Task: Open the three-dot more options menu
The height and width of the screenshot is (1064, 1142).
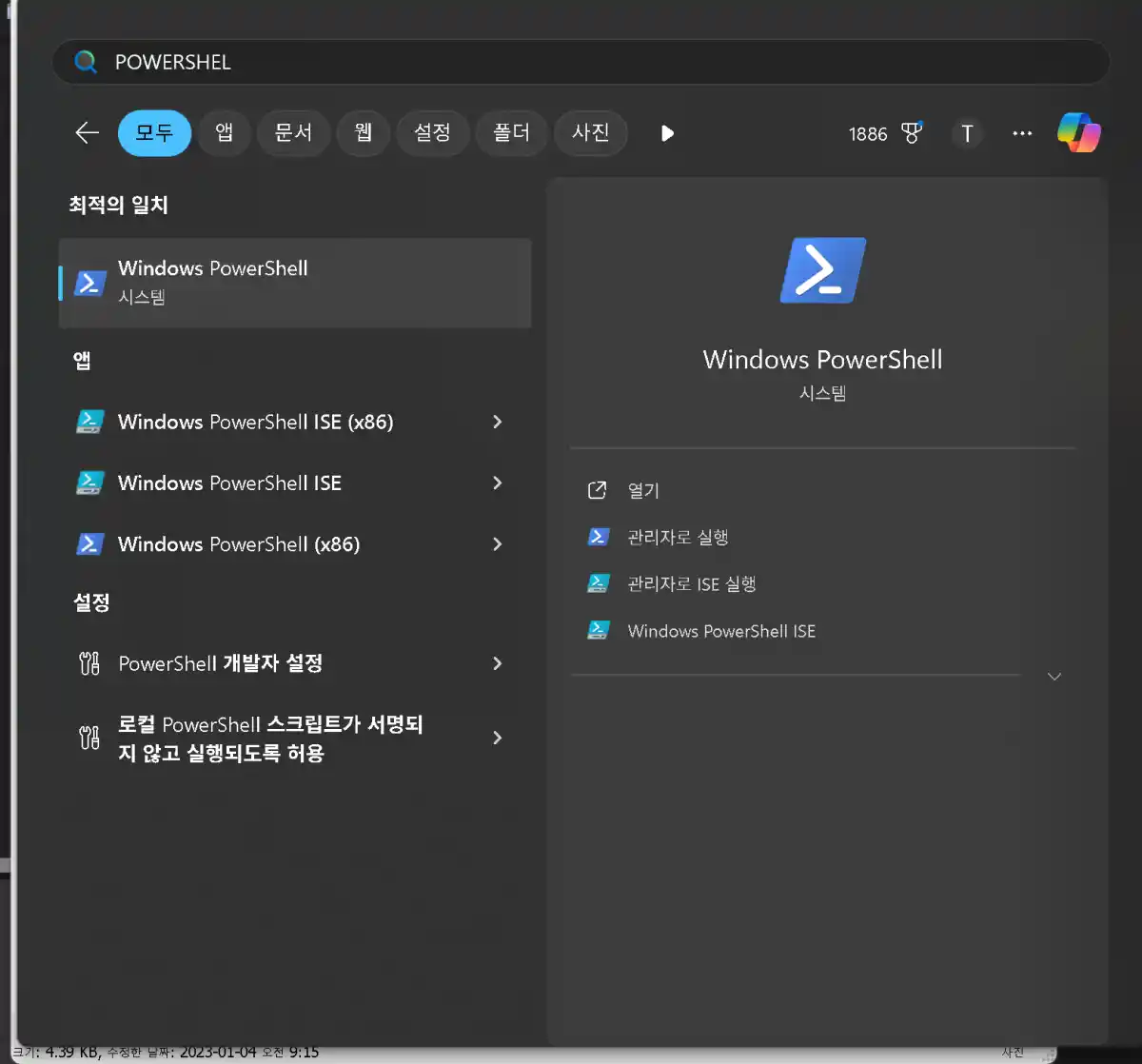Action: coord(1022,134)
